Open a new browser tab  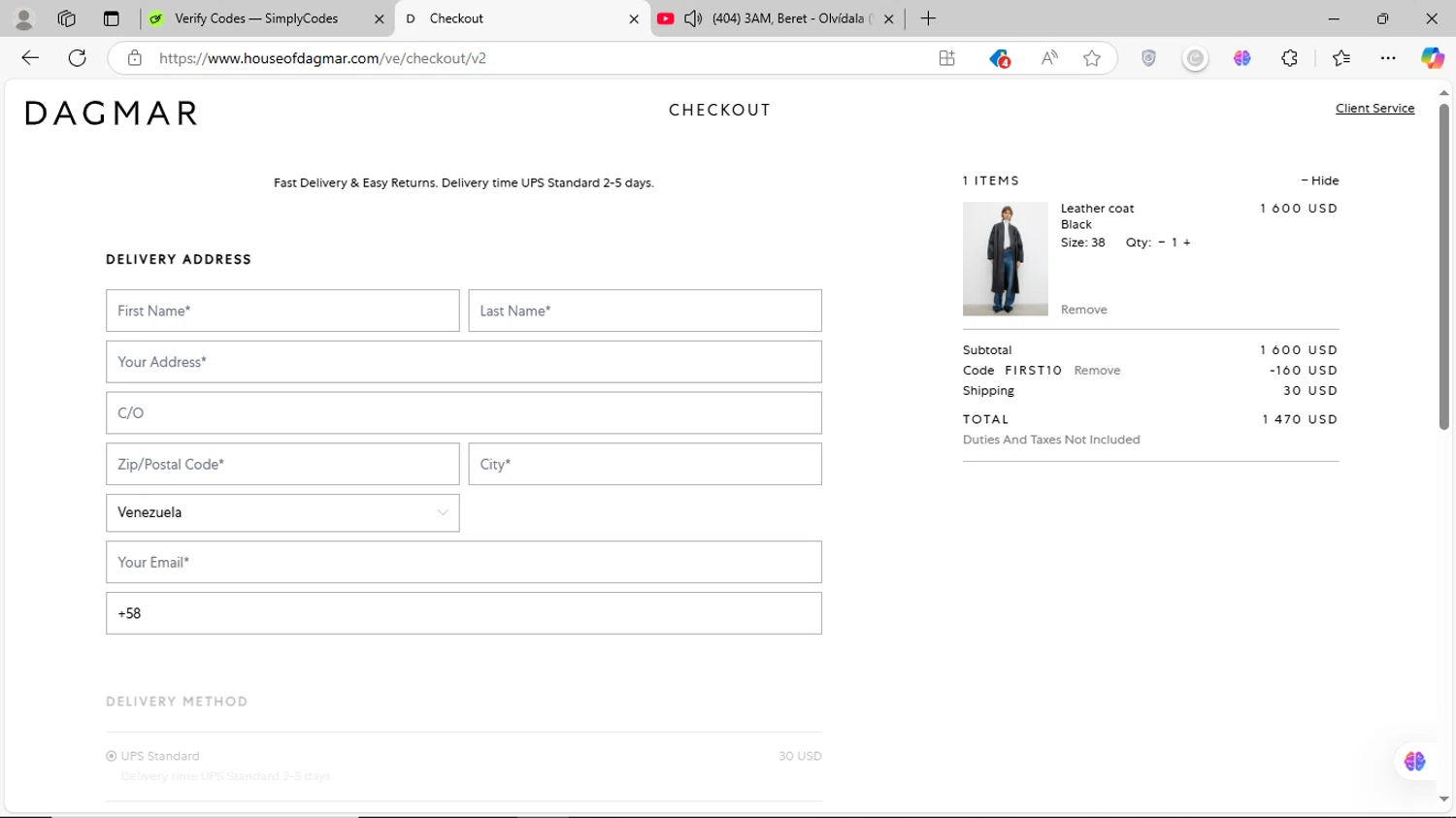[928, 18]
